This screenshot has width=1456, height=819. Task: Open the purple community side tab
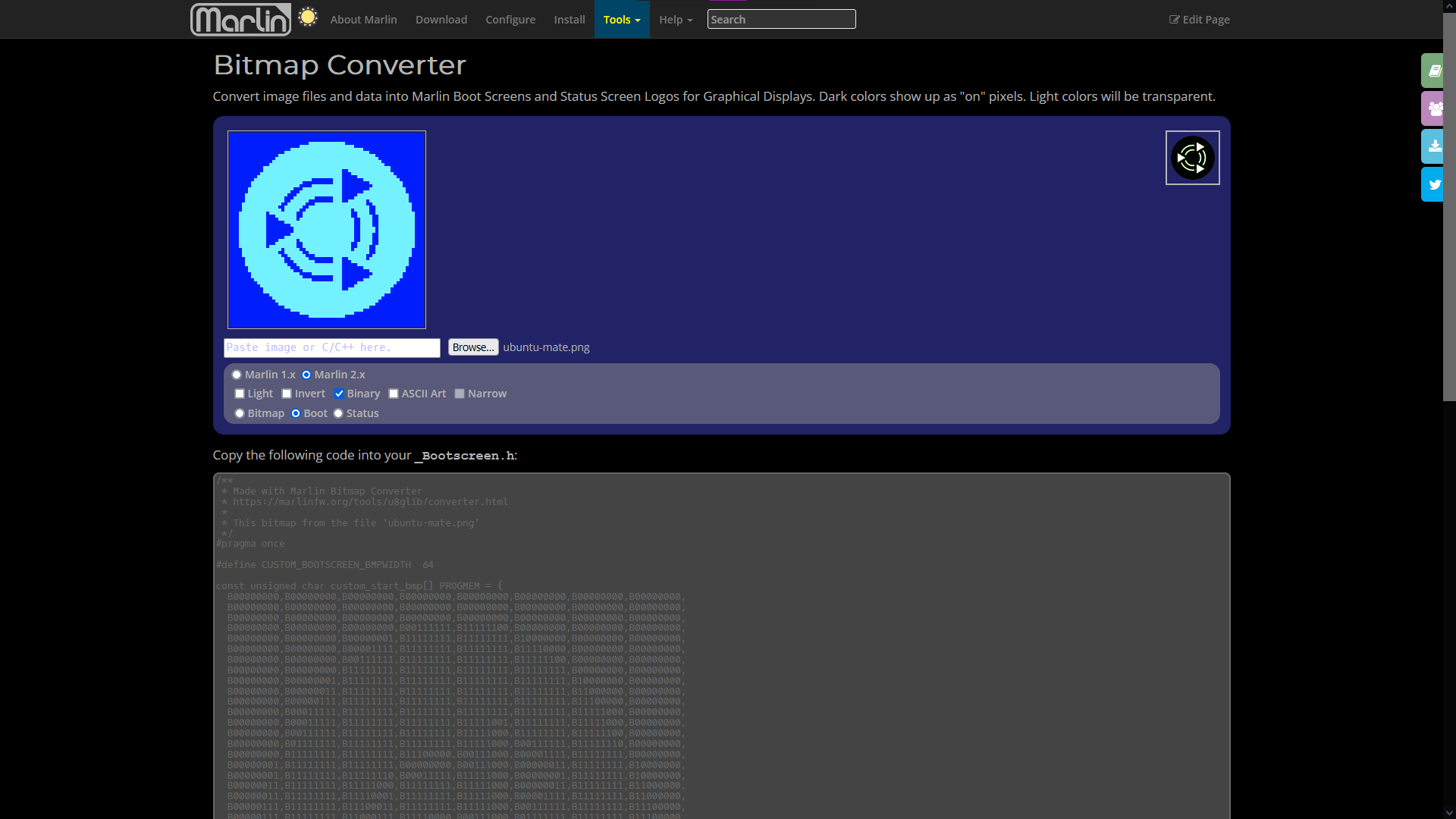1433,108
